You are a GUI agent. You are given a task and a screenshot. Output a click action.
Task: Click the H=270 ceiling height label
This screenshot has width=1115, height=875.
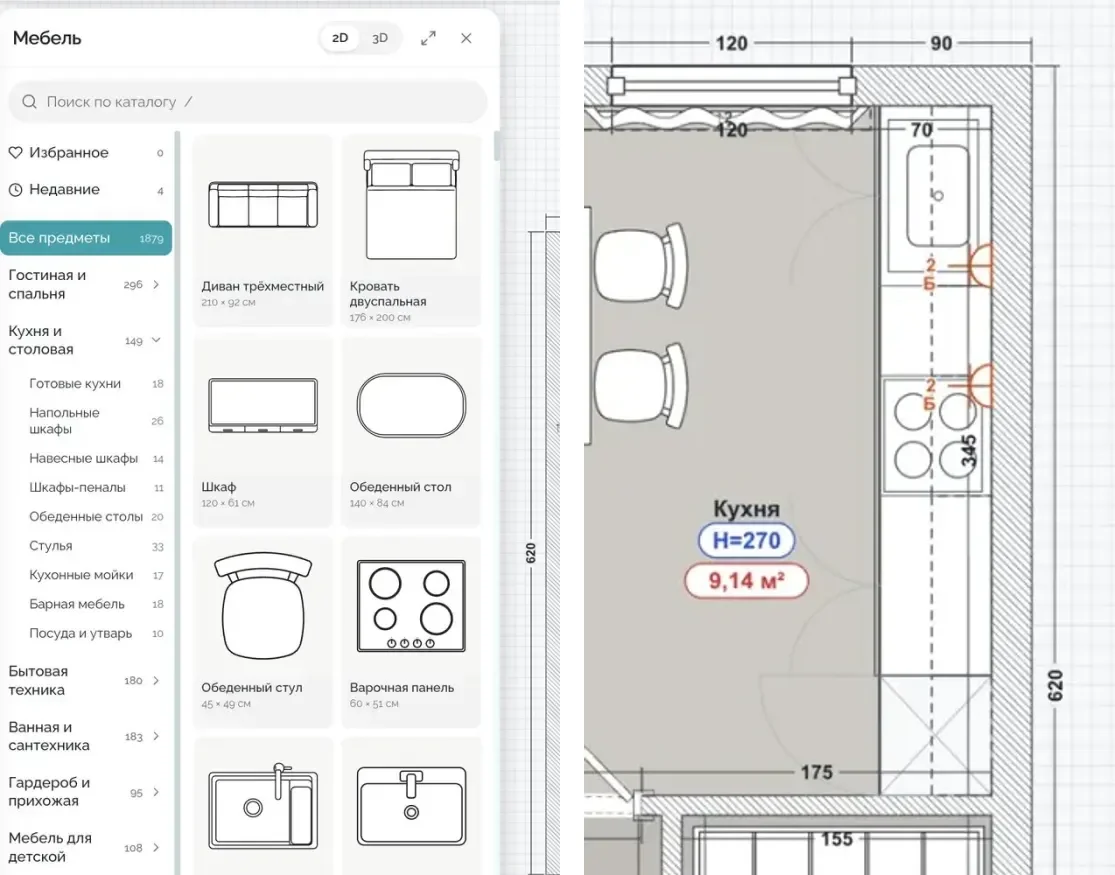(746, 541)
